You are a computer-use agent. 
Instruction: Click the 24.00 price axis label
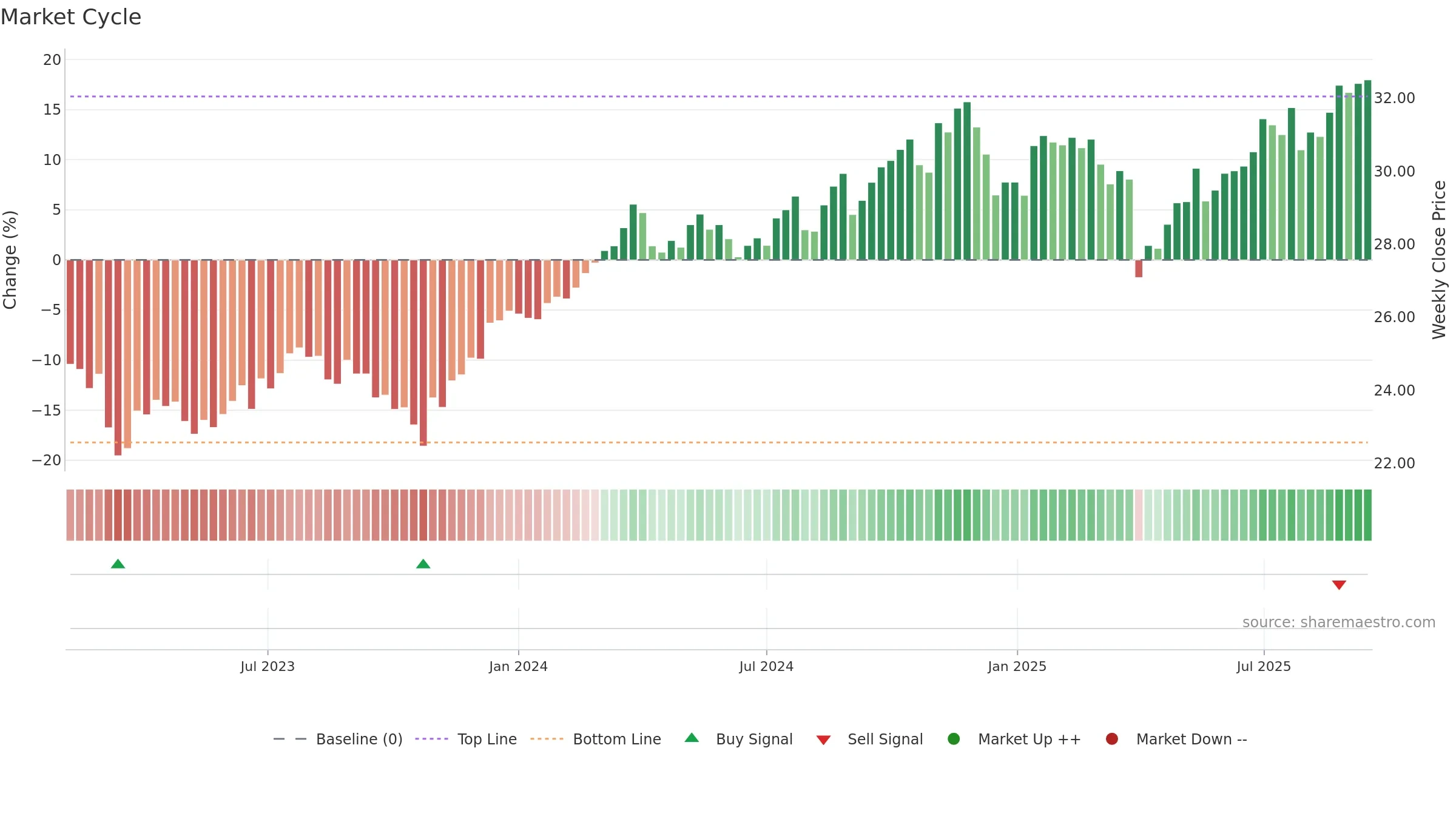click(1394, 391)
